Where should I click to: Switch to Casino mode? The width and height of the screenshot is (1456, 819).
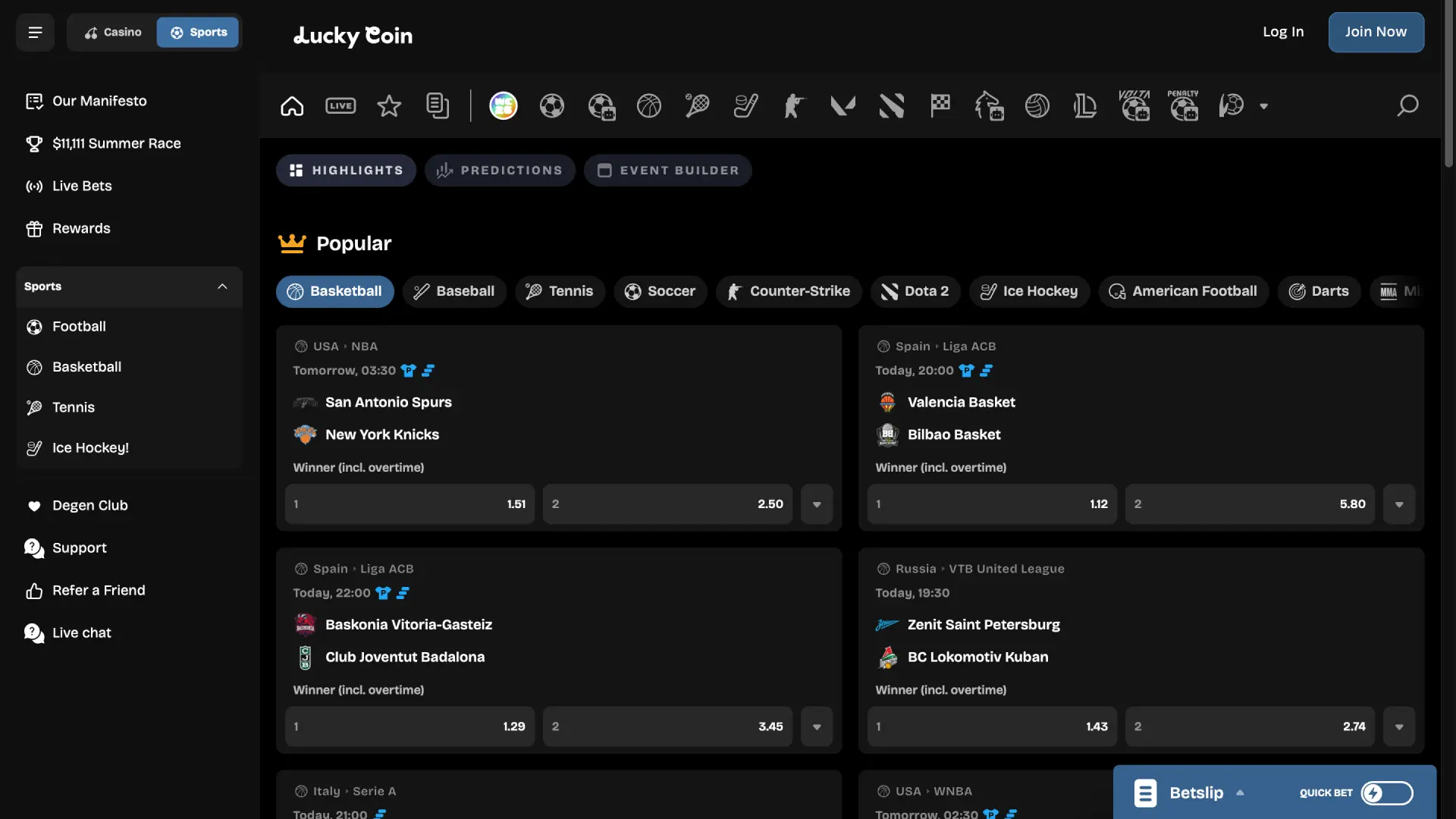113,33
